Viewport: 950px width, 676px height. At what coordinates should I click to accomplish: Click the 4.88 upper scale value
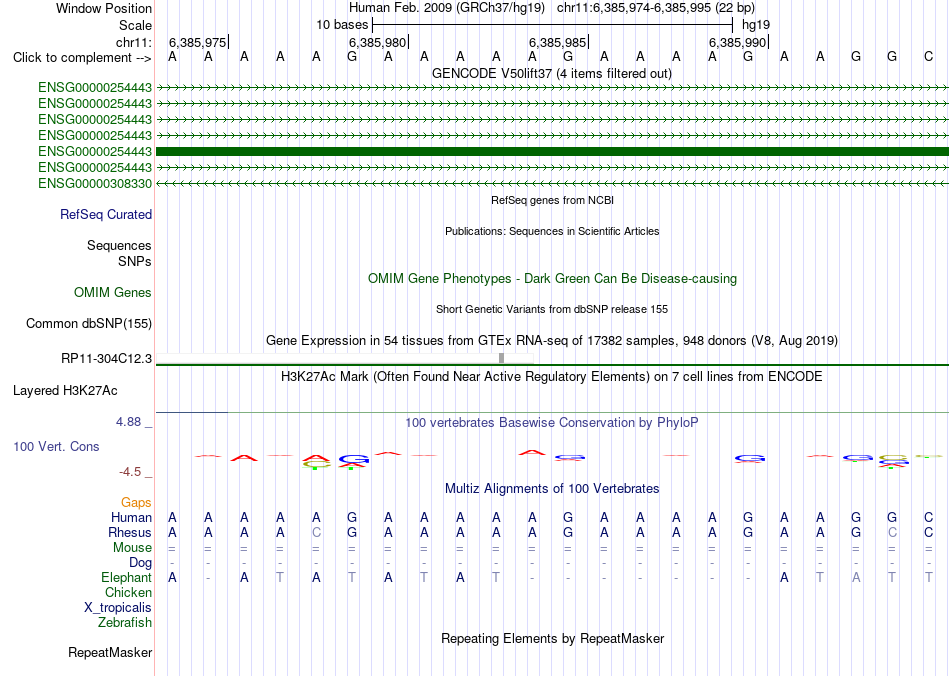pos(128,422)
